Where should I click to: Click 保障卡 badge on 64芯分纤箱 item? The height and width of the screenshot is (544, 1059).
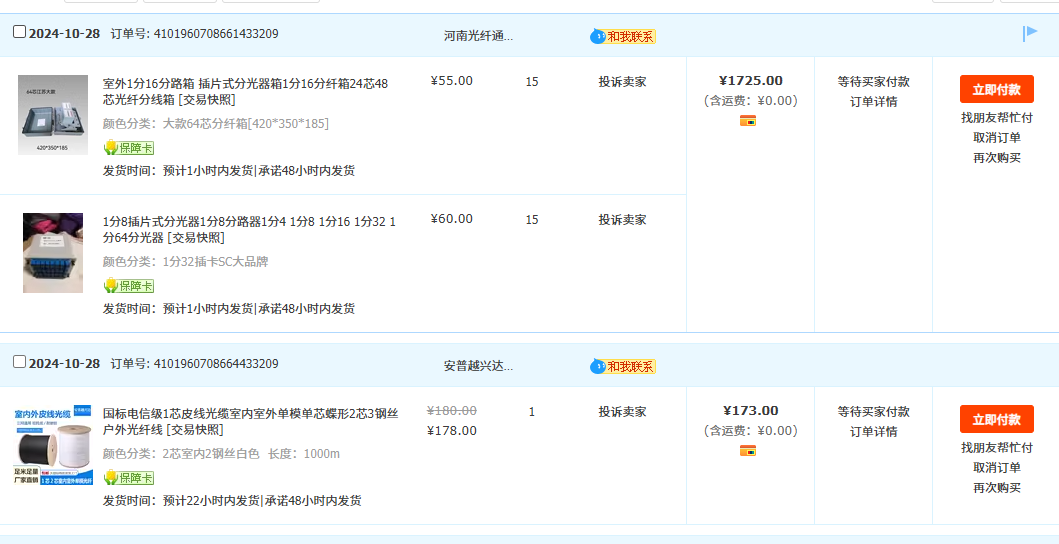click(x=128, y=148)
